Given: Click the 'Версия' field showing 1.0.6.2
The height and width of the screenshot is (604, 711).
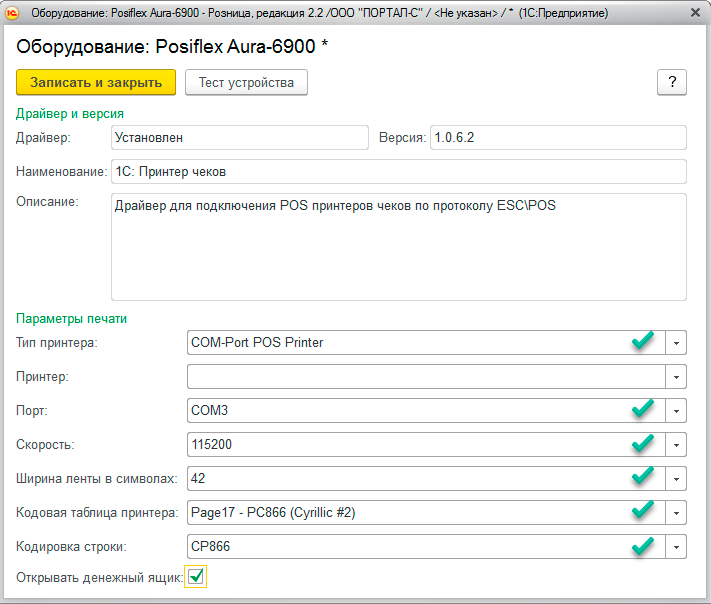Looking at the screenshot, I should tap(557, 137).
